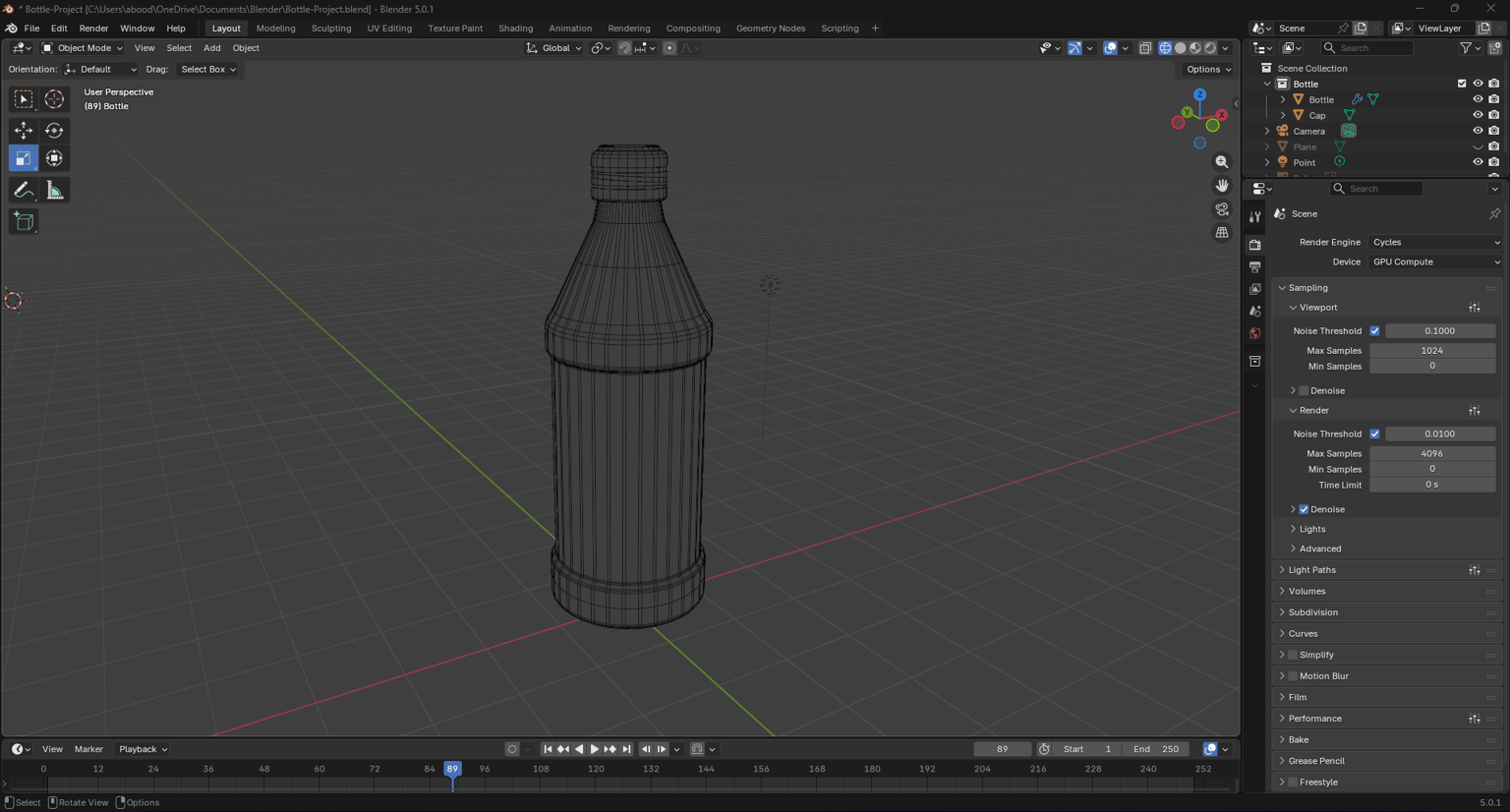
Task: Disable Render Denoise checkbox
Action: pyautogui.click(x=1304, y=509)
